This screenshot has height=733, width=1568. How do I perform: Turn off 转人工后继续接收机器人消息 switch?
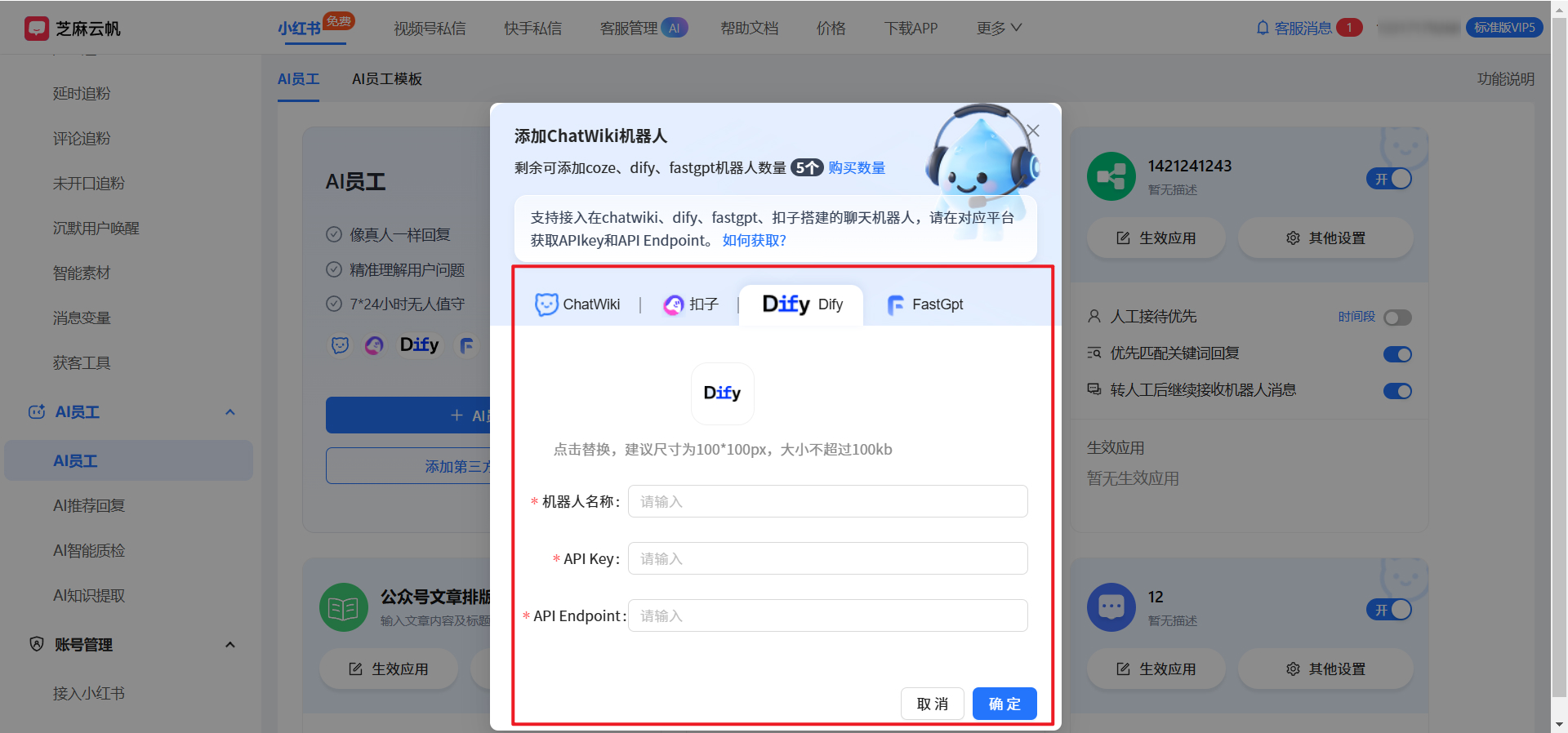pos(1397,391)
